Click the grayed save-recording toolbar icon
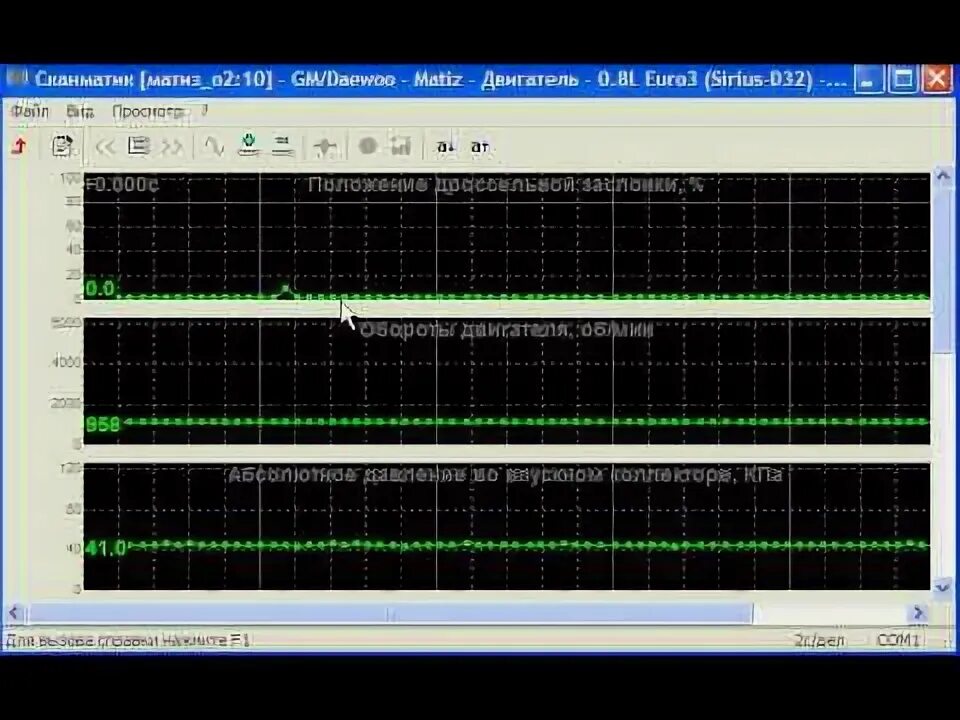 [x=401, y=146]
